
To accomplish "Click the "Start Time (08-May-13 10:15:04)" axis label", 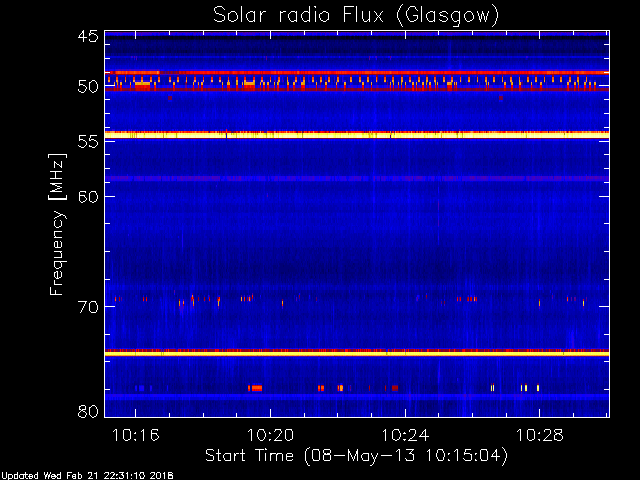I will pos(356,456).
